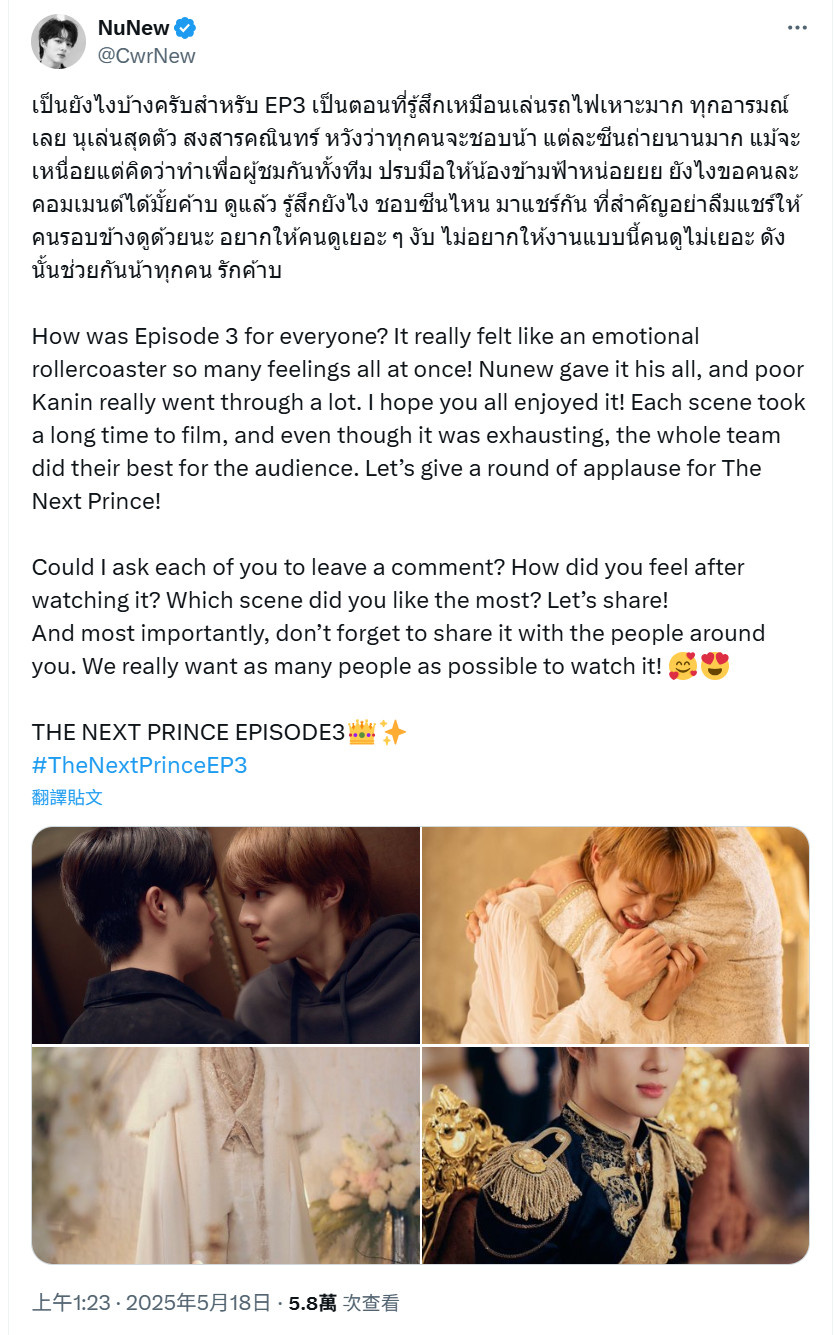Click the THE NEXT PRINCE EPISODE3 line
Viewport: 834px width, 1335px height.
click(188, 733)
